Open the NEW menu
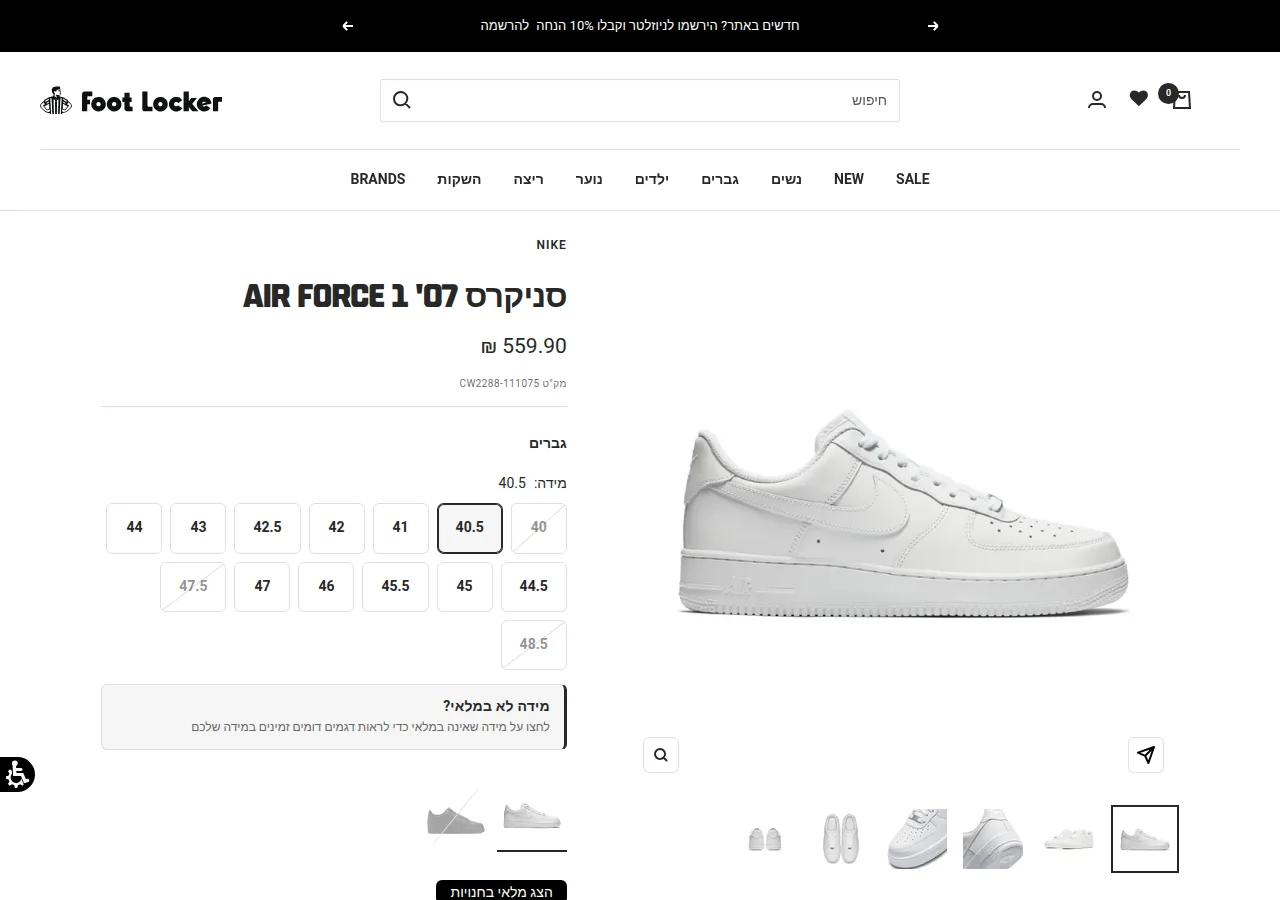The image size is (1280, 900). coord(849,179)
